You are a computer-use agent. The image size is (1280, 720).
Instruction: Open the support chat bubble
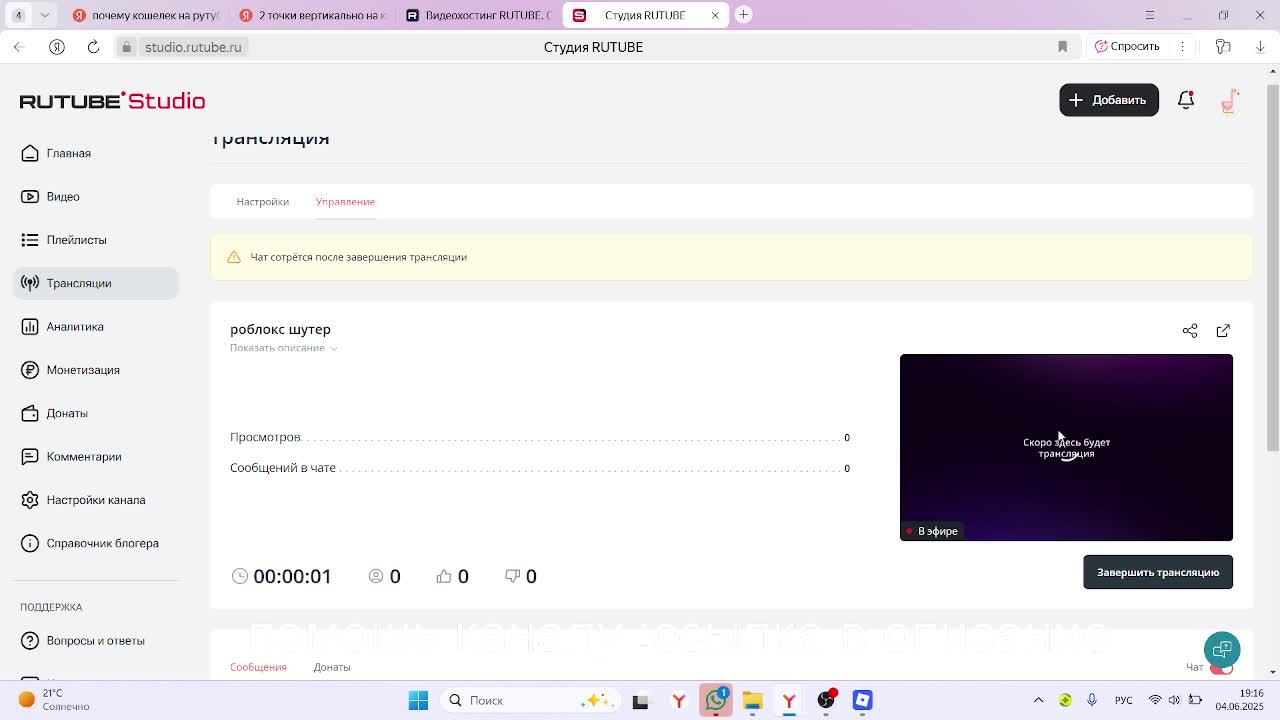[x=1222, y=650]
